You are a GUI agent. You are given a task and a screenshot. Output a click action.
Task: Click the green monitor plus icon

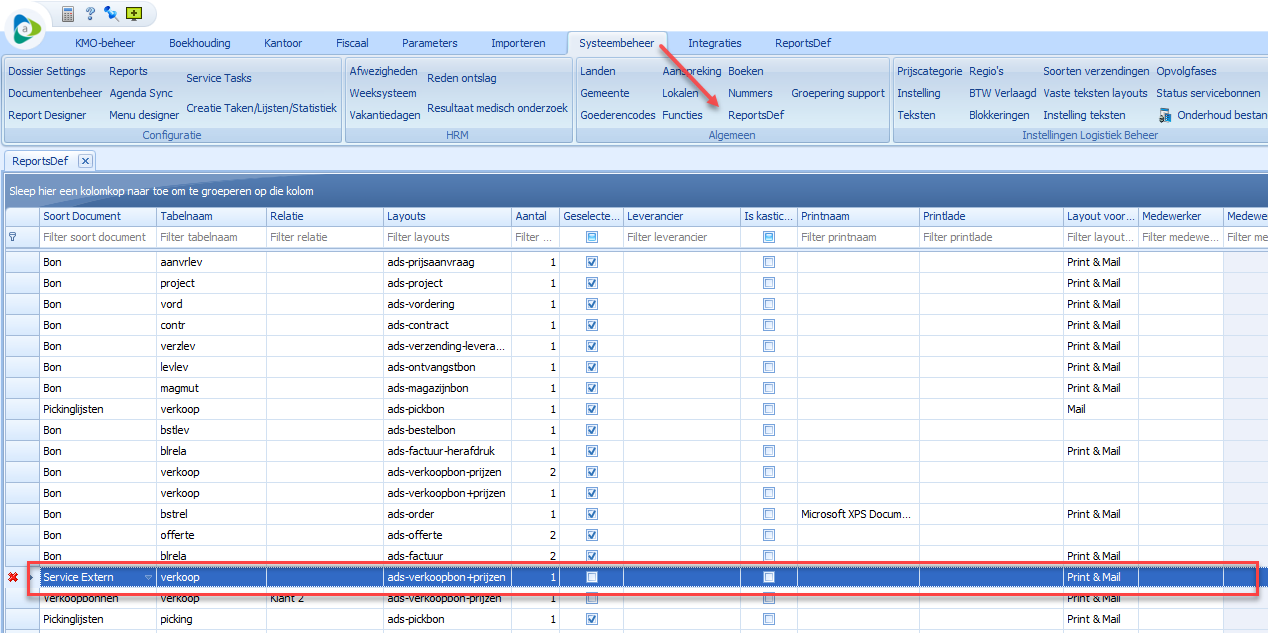pos(134,14)
